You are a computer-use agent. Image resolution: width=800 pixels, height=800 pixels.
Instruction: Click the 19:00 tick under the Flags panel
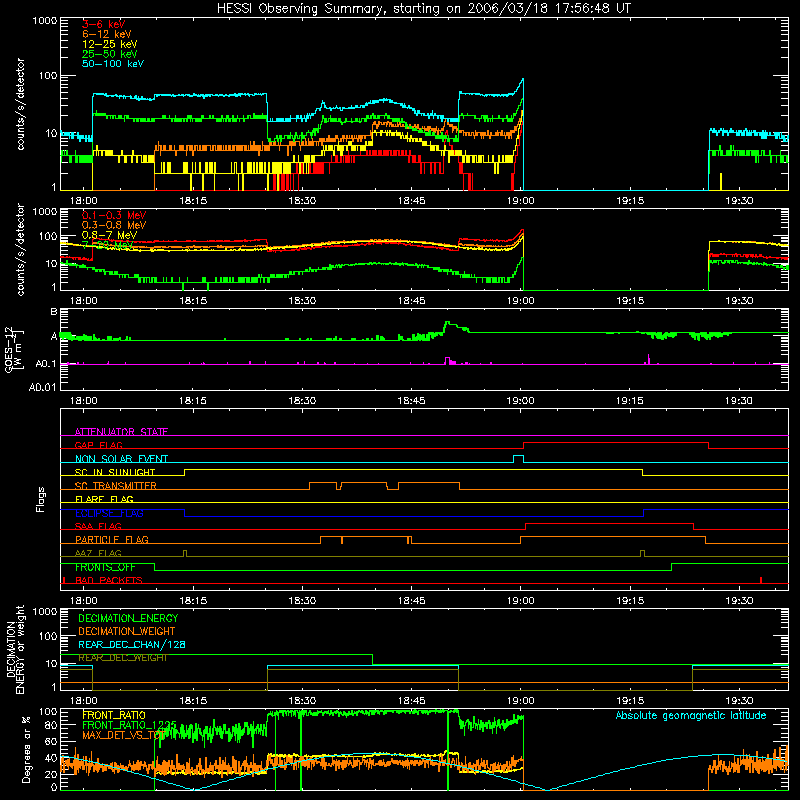point(520,601)
